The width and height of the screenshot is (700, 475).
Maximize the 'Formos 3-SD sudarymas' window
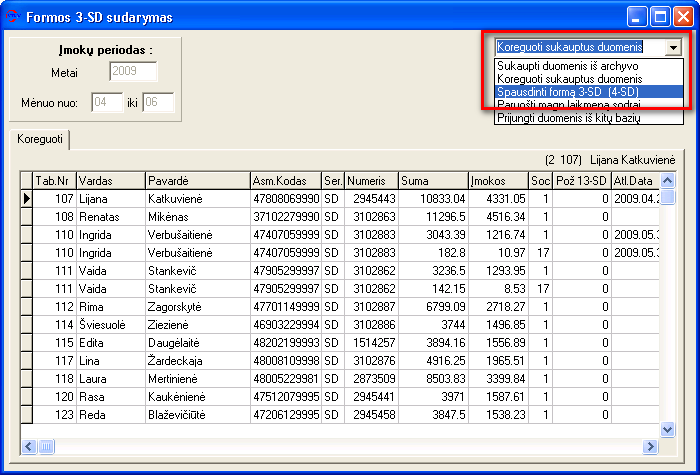click(x=660, y=17)
